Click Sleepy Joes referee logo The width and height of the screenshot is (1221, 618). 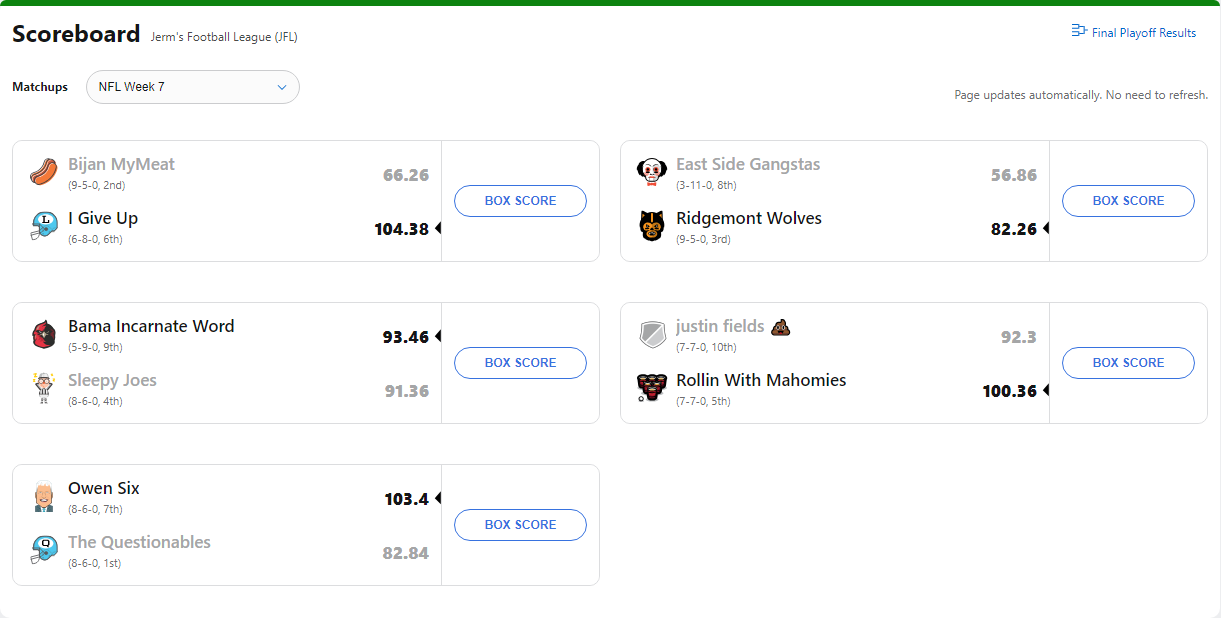pos(44,387)
